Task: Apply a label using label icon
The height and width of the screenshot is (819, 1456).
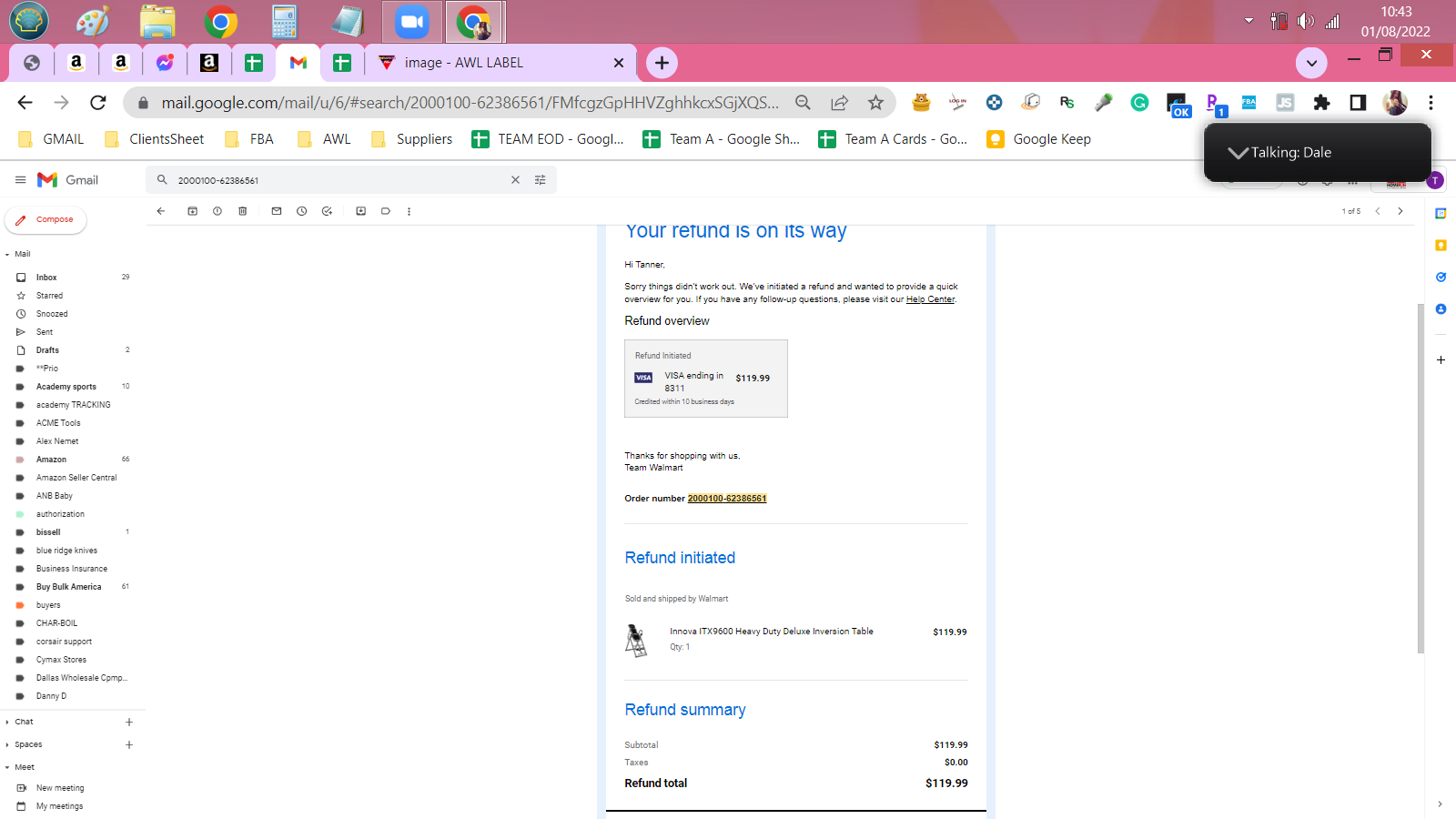Action: pyautogui.click(x=386, y=211)
